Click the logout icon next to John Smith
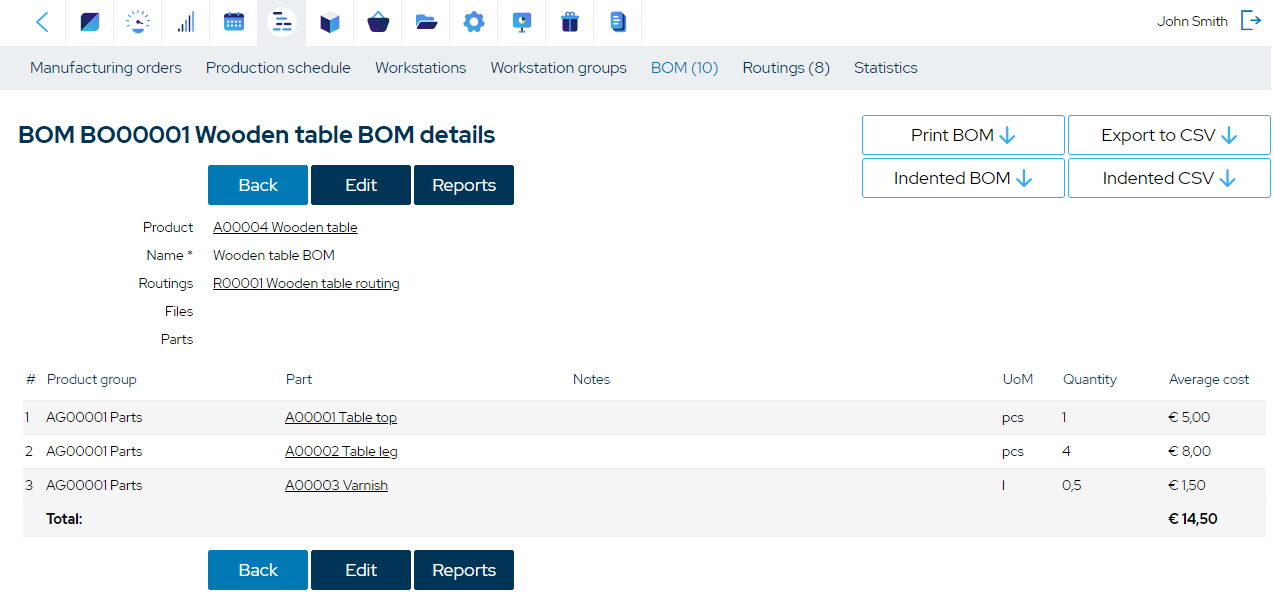The width and height of the screenshot is (1273, 603). 1250,21
